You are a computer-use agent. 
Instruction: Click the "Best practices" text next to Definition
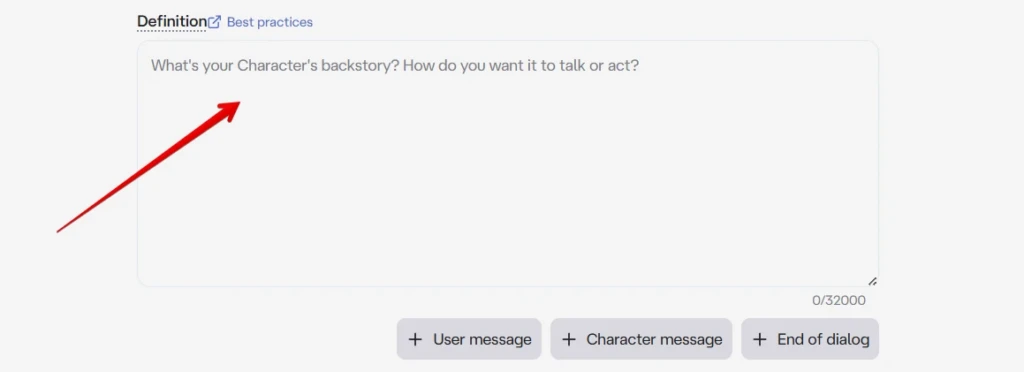(x=270, y=22)
